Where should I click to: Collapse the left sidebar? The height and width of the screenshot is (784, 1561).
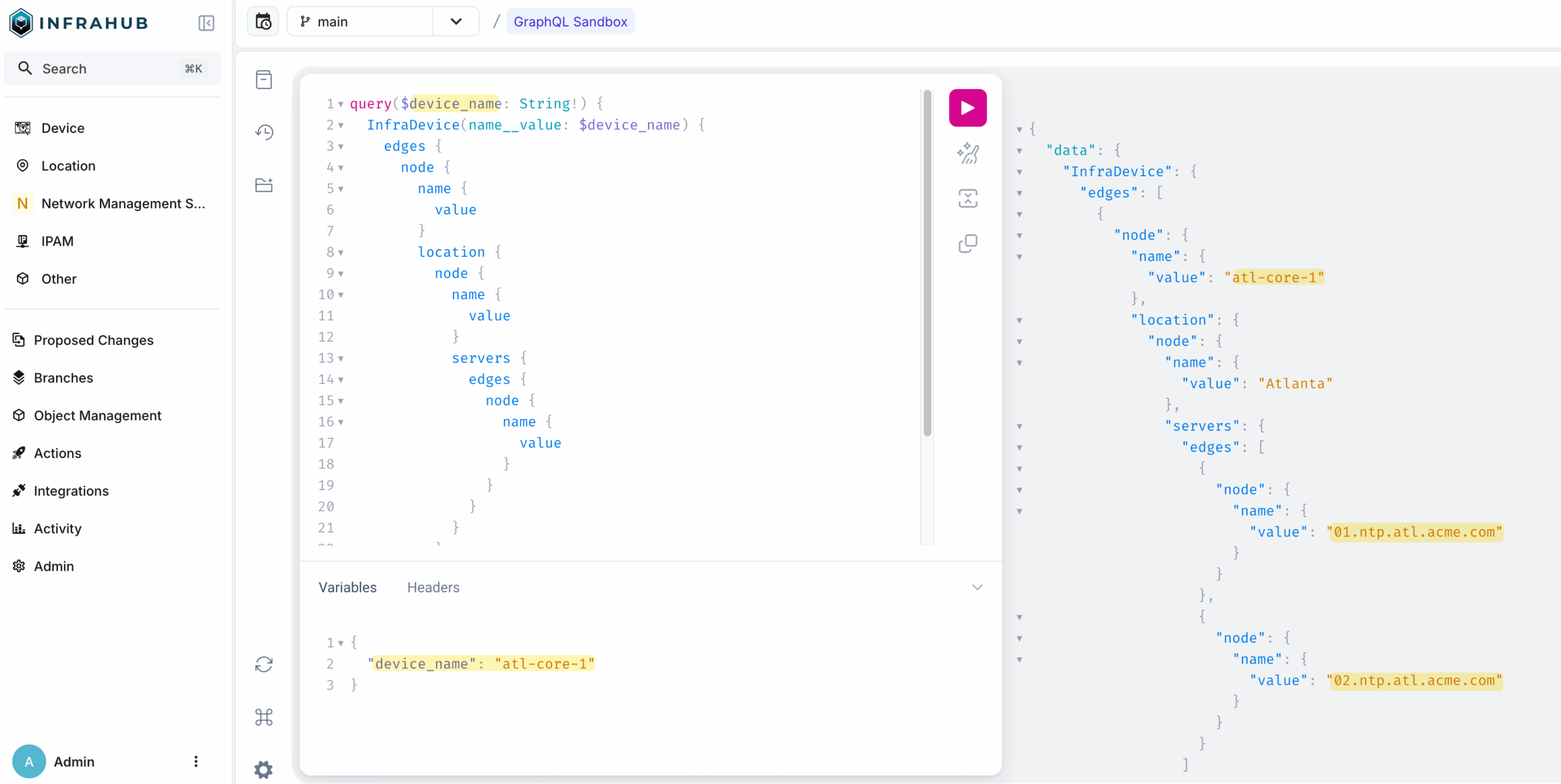[x=206, y=23]
